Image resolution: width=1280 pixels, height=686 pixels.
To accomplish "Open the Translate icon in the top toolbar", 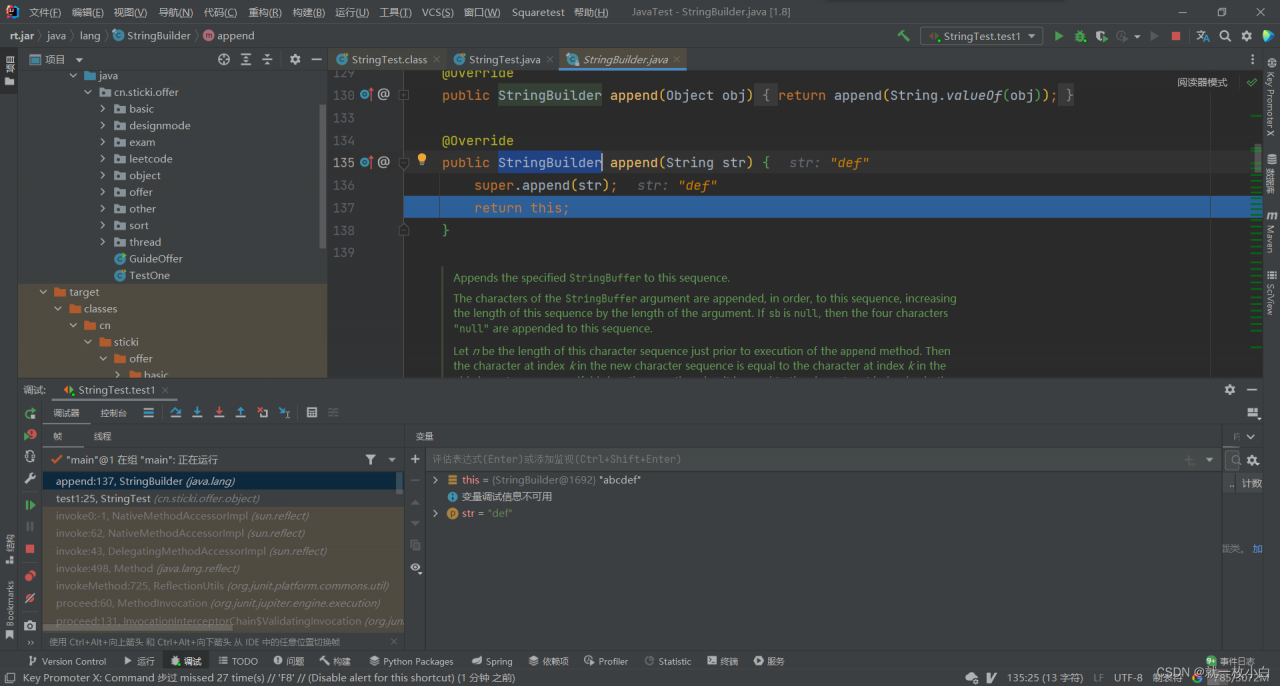I will (1203, 35).
